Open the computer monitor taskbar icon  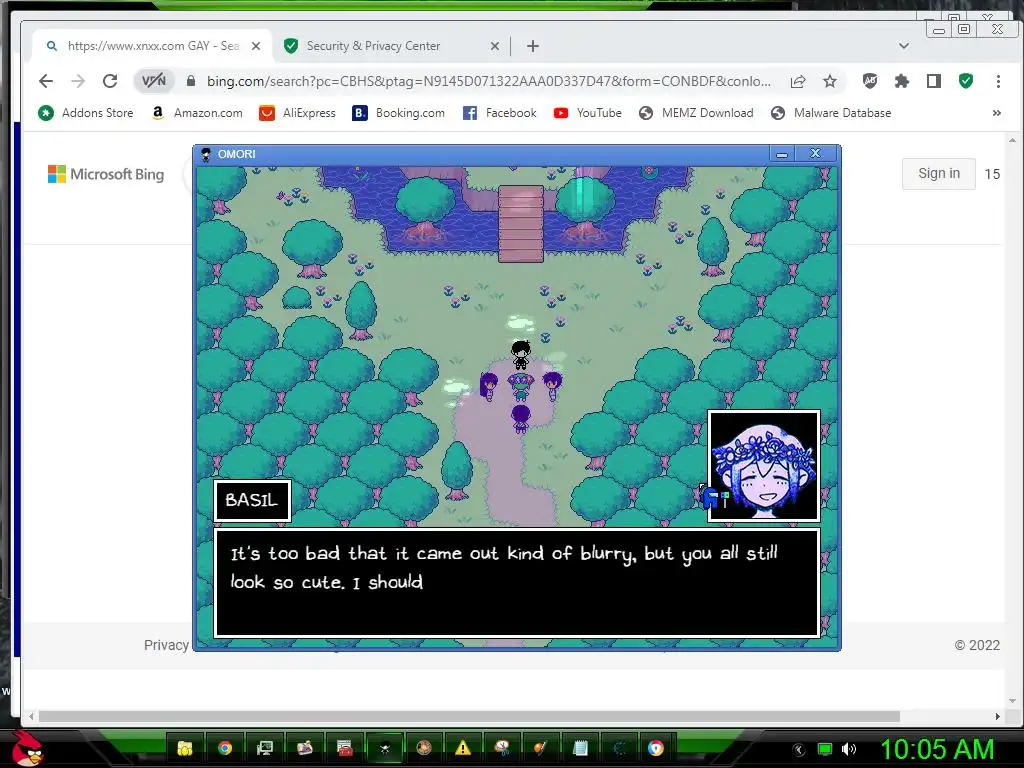264,748
